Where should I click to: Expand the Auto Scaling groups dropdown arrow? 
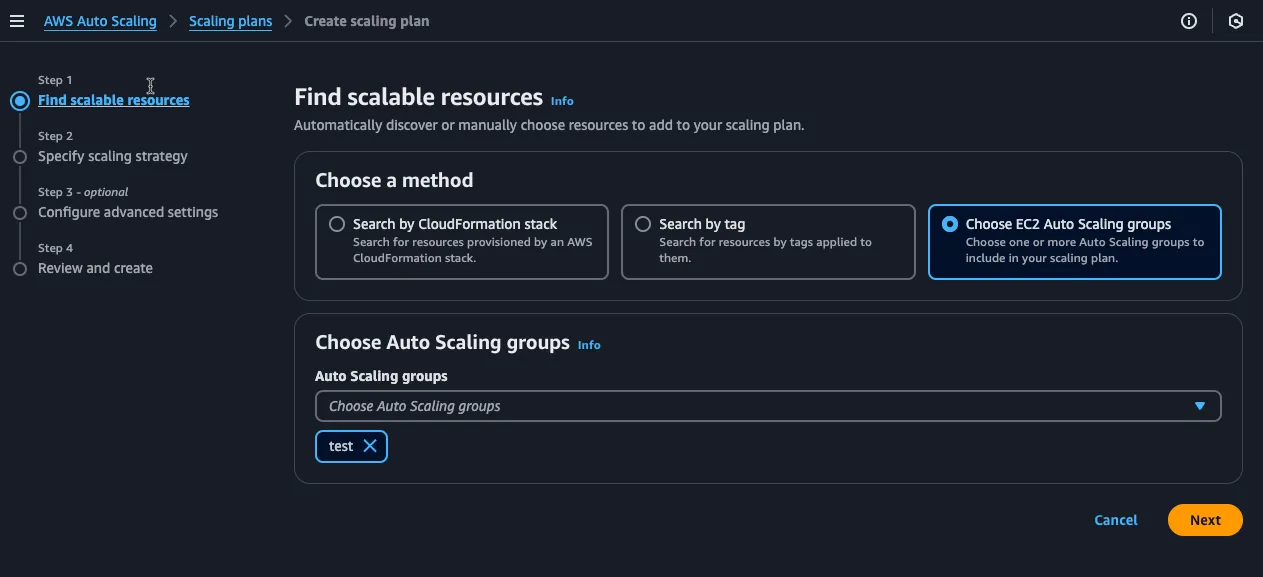click(1200, 406)
